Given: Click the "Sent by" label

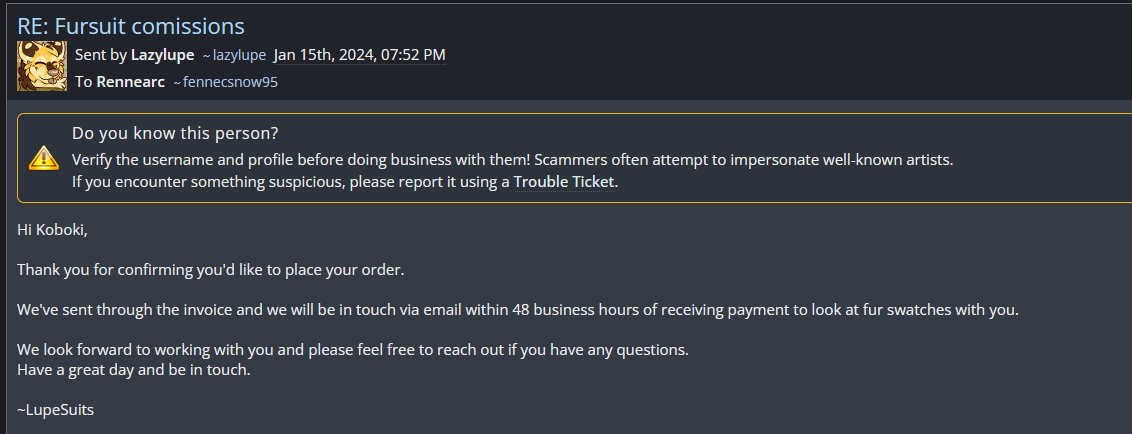Looking at the screenshot, I should pos(100,54).
